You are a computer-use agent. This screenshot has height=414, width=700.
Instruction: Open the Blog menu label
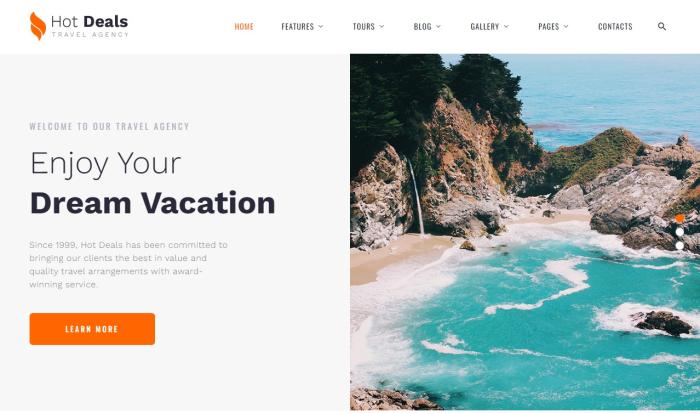422,26
